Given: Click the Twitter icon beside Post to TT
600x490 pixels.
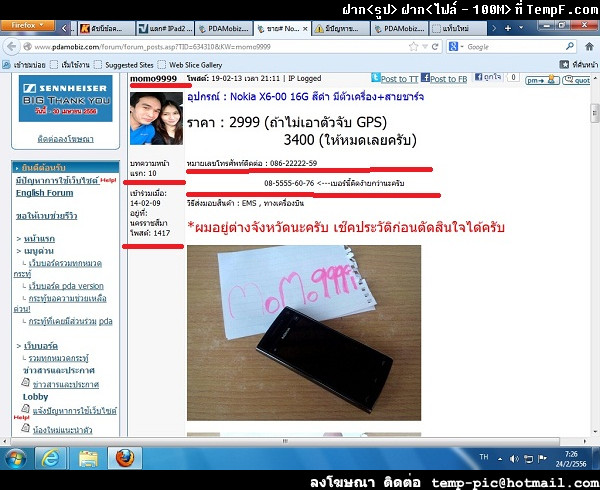Looking at the screenshot, I should (x=375, y=78).
